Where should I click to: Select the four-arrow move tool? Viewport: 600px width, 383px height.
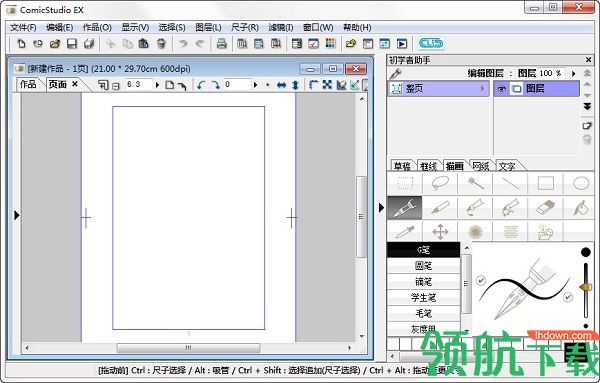point(440,231)
